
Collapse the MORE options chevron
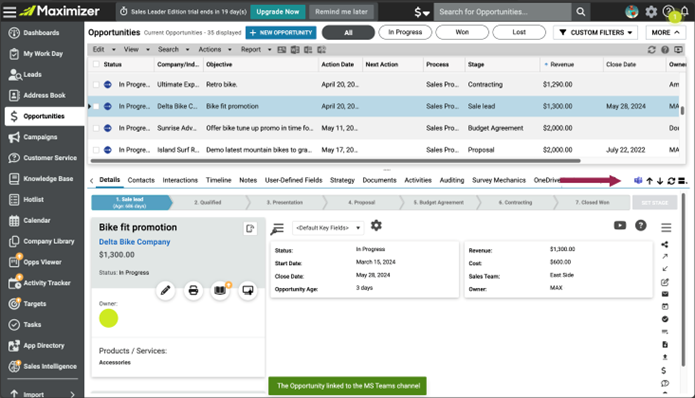click(676, 32)
